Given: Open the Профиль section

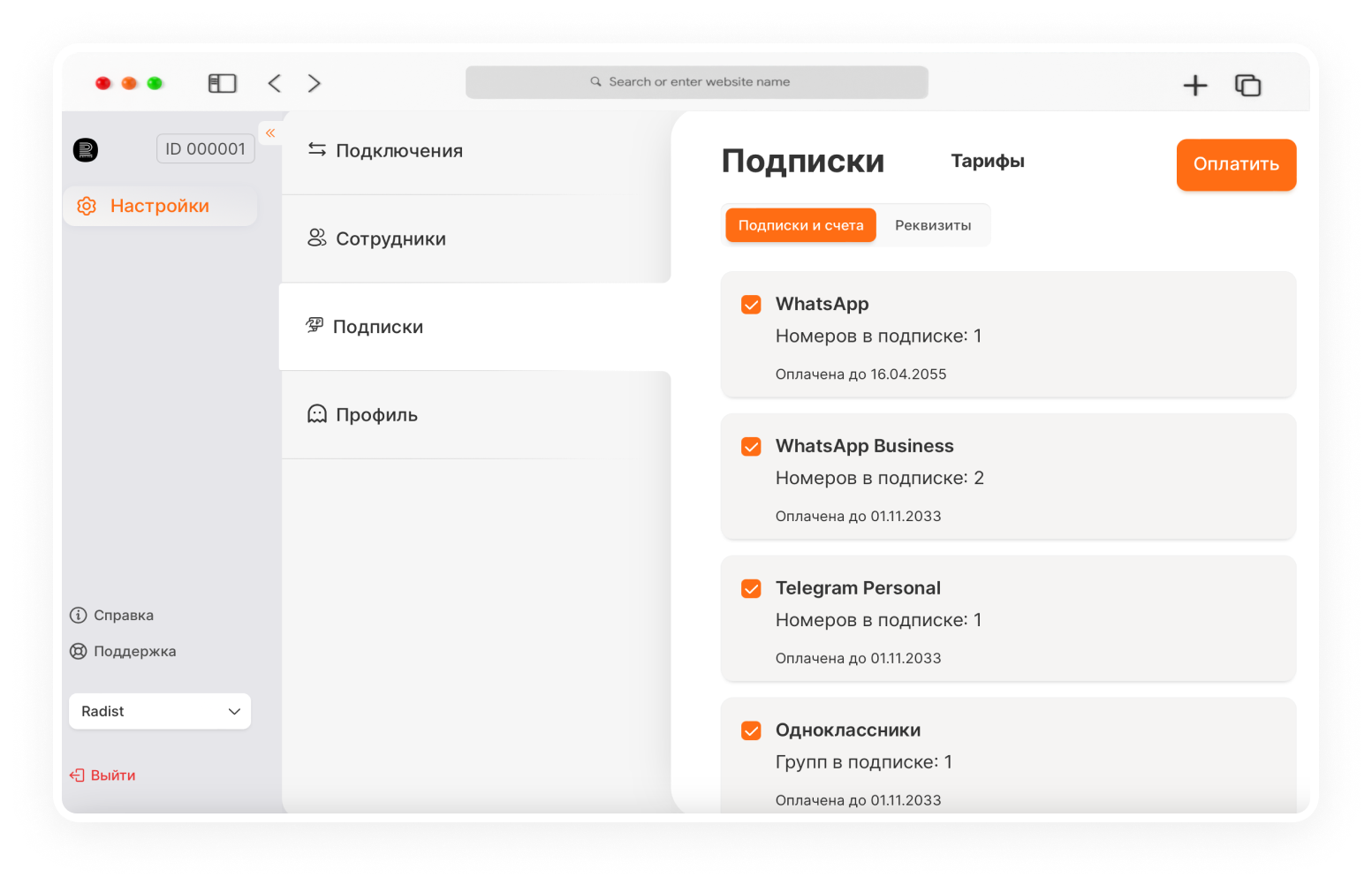Looking at the screenshot, I should tap(475, 415).
